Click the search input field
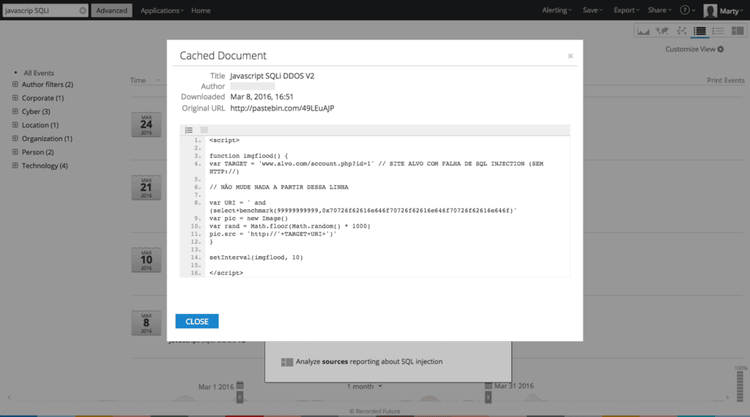 coord(38,10)
